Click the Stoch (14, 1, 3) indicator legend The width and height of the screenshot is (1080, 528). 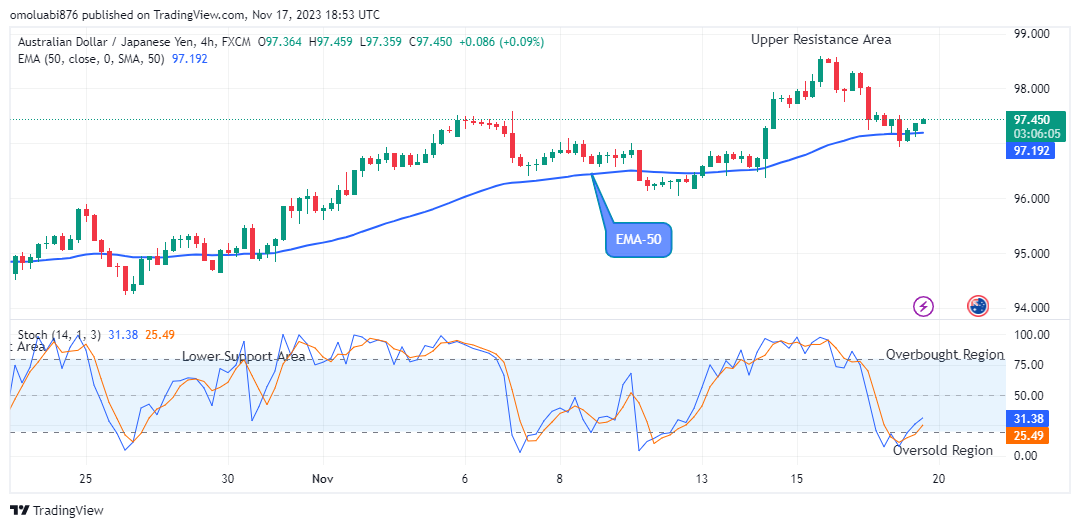[60, 335]
